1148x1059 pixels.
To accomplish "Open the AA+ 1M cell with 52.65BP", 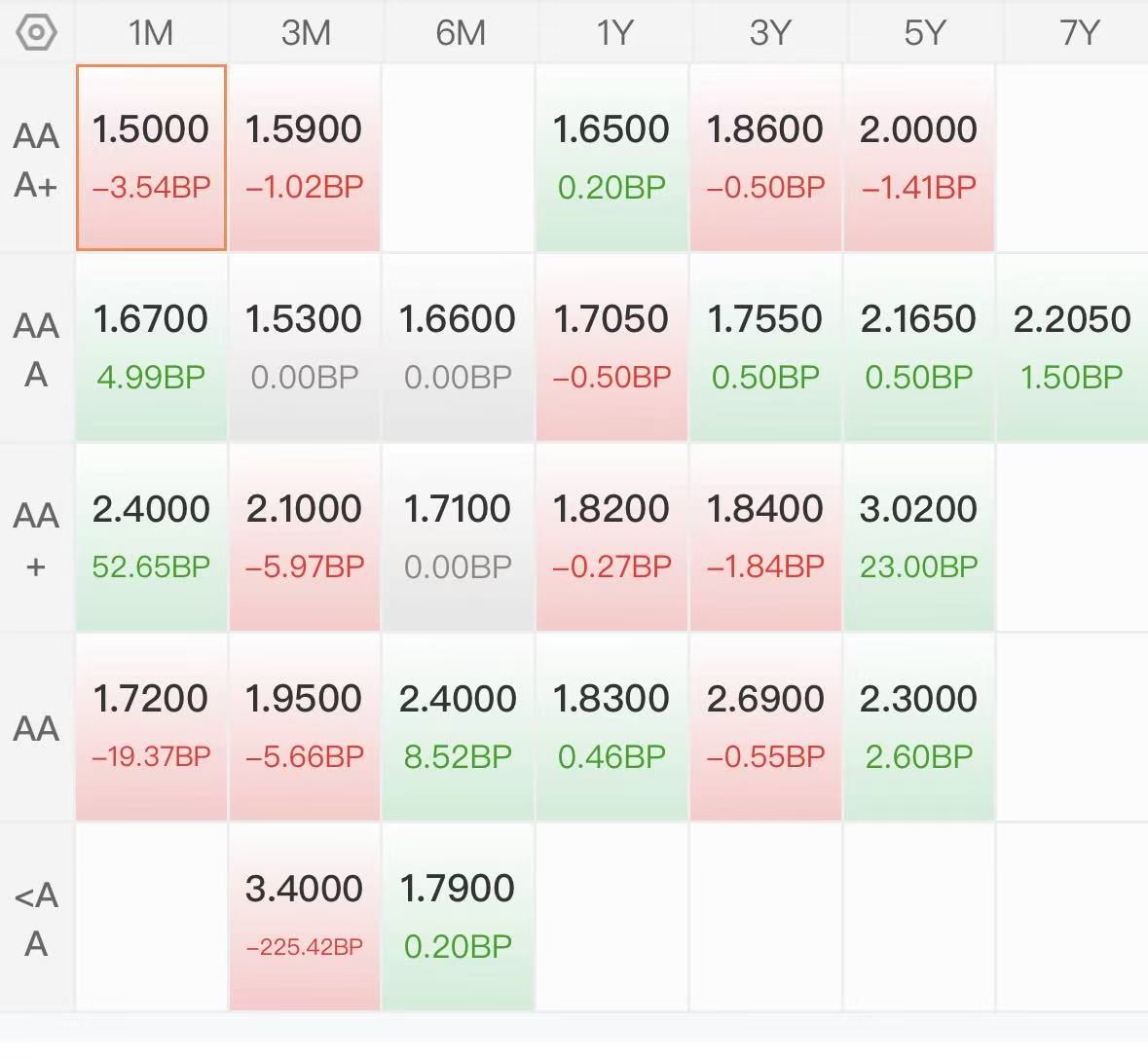I will (152, 537).
